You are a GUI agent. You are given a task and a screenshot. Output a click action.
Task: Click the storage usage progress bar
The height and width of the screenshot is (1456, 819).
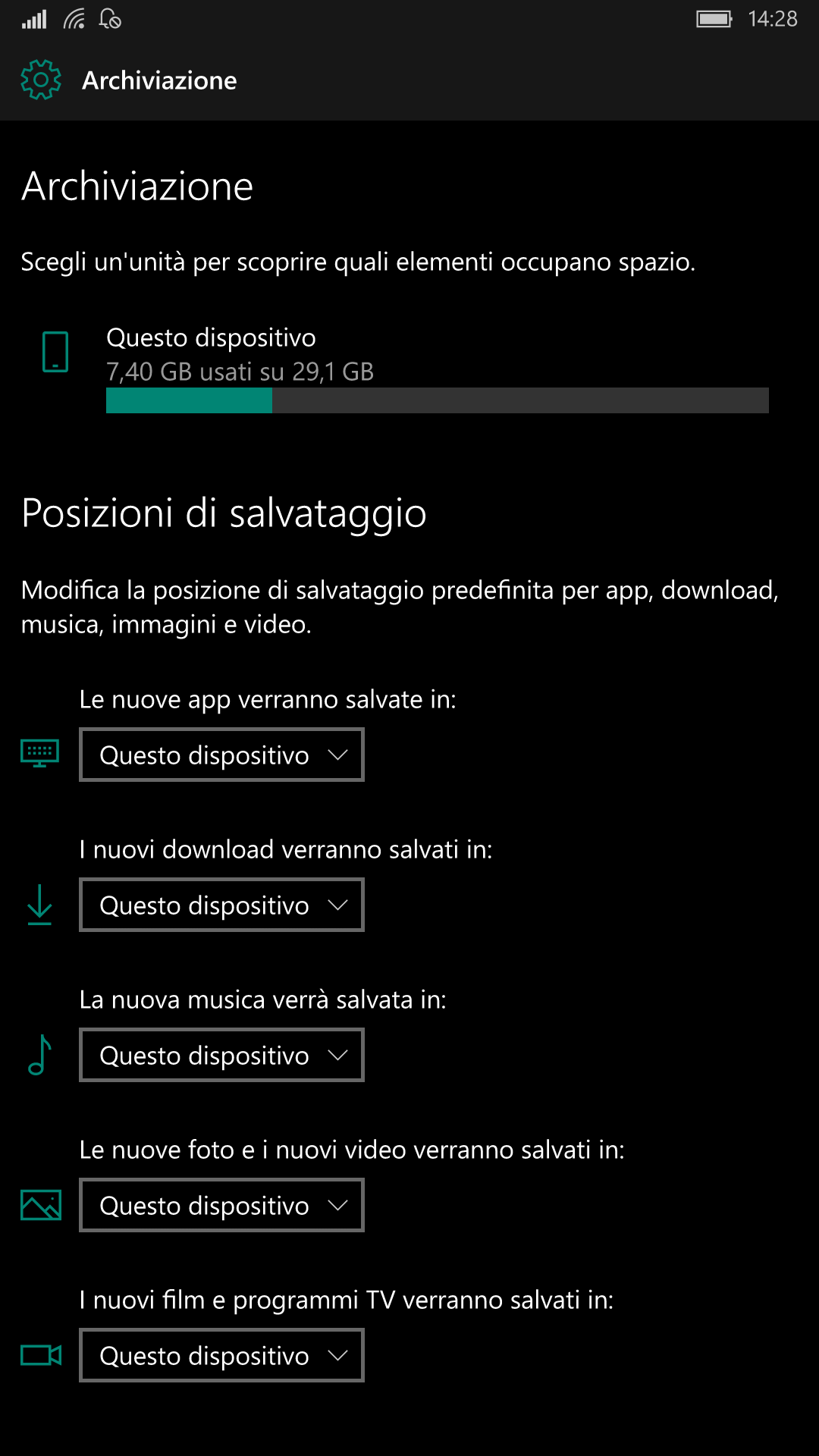point(438,400)
